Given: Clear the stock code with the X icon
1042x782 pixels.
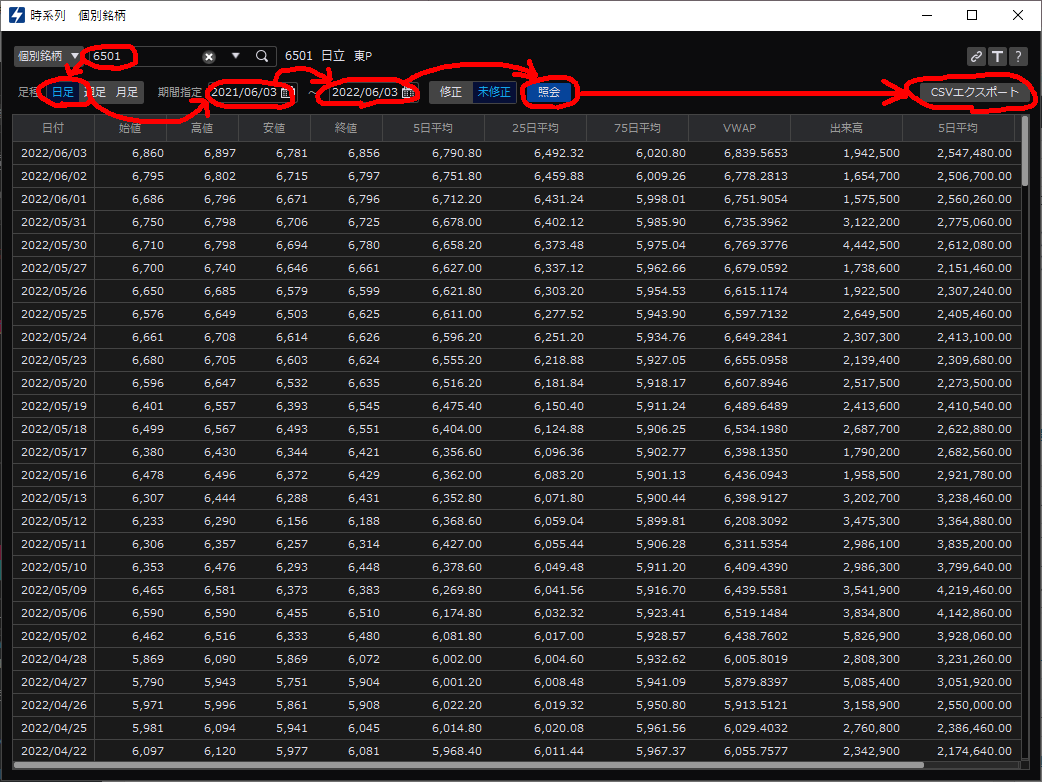Looking at the screenshot, I should click(209, 57).
